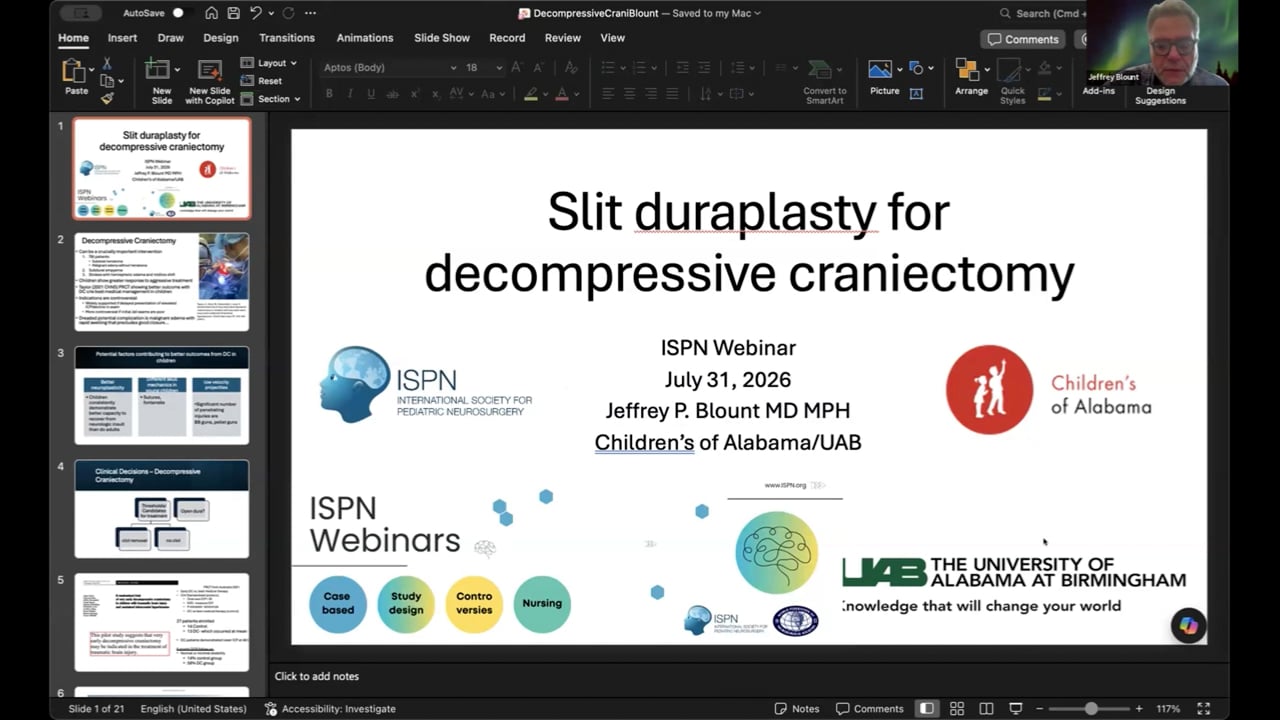This screenshot has height=720, width=1280.
Task: Open Quick Styles gallery
Action: pyautogui.click(x=1012, y=82)
